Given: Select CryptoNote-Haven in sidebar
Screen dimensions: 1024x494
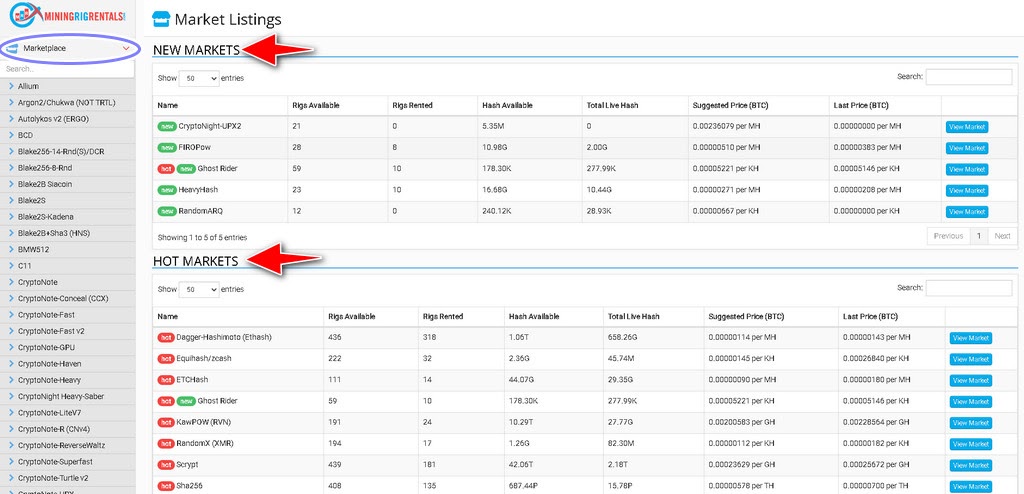Looking at the screenshot, I should tap(68, 364).
